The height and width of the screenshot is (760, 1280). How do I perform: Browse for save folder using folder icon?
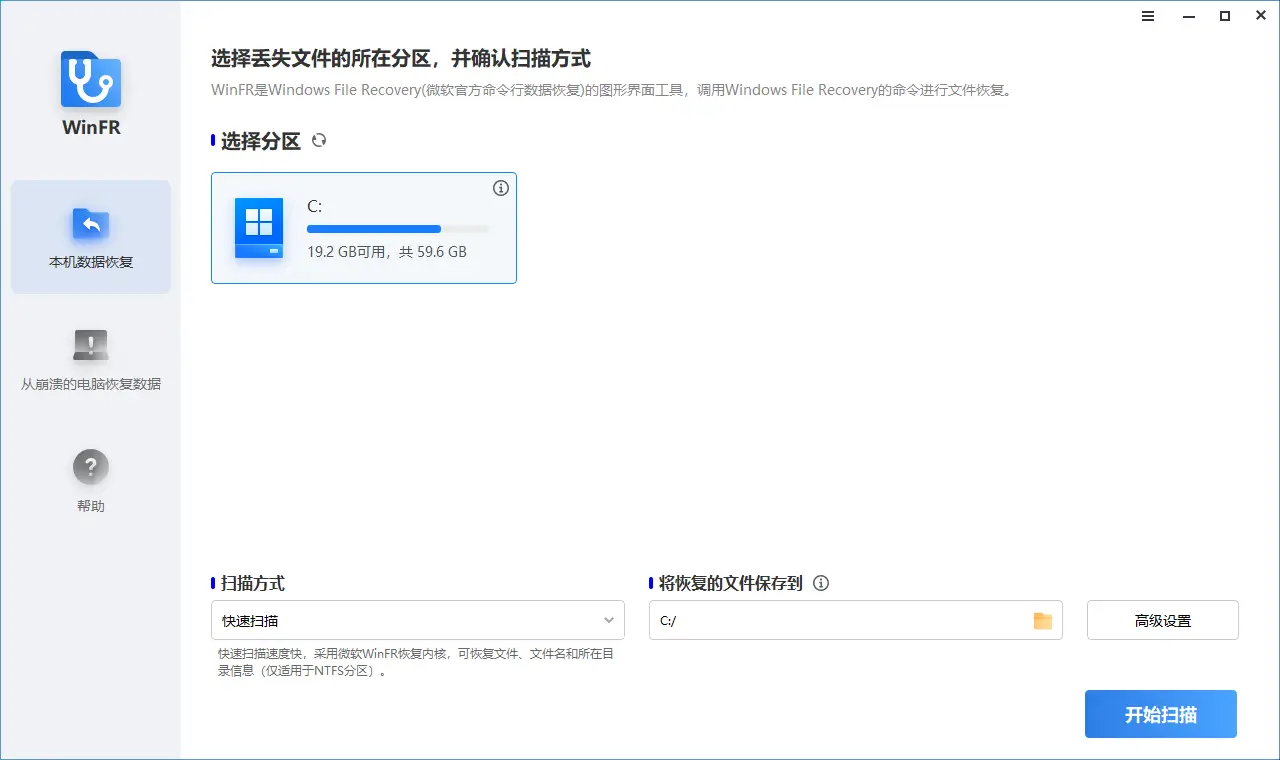1043,620
